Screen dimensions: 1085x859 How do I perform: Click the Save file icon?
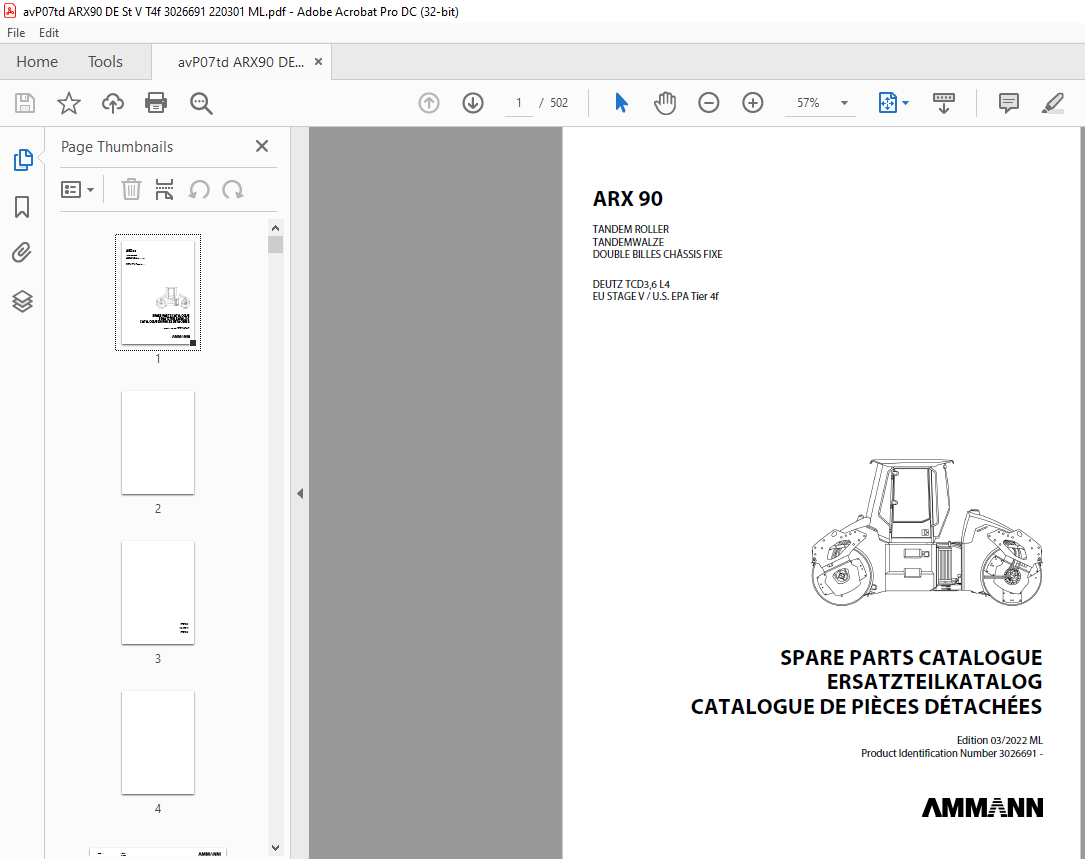25,103
